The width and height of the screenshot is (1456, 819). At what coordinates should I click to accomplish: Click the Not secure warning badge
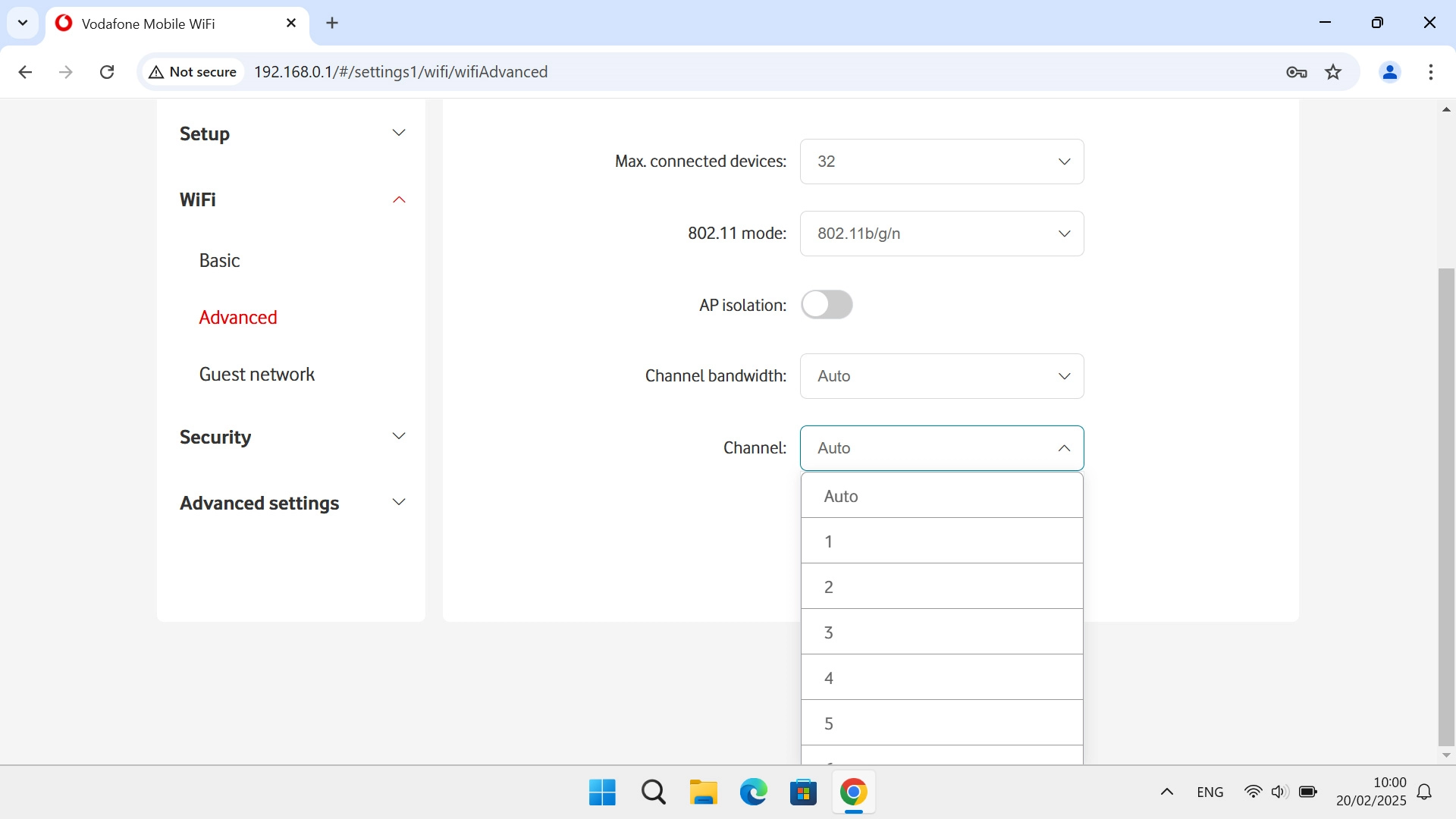click(193, 72)
